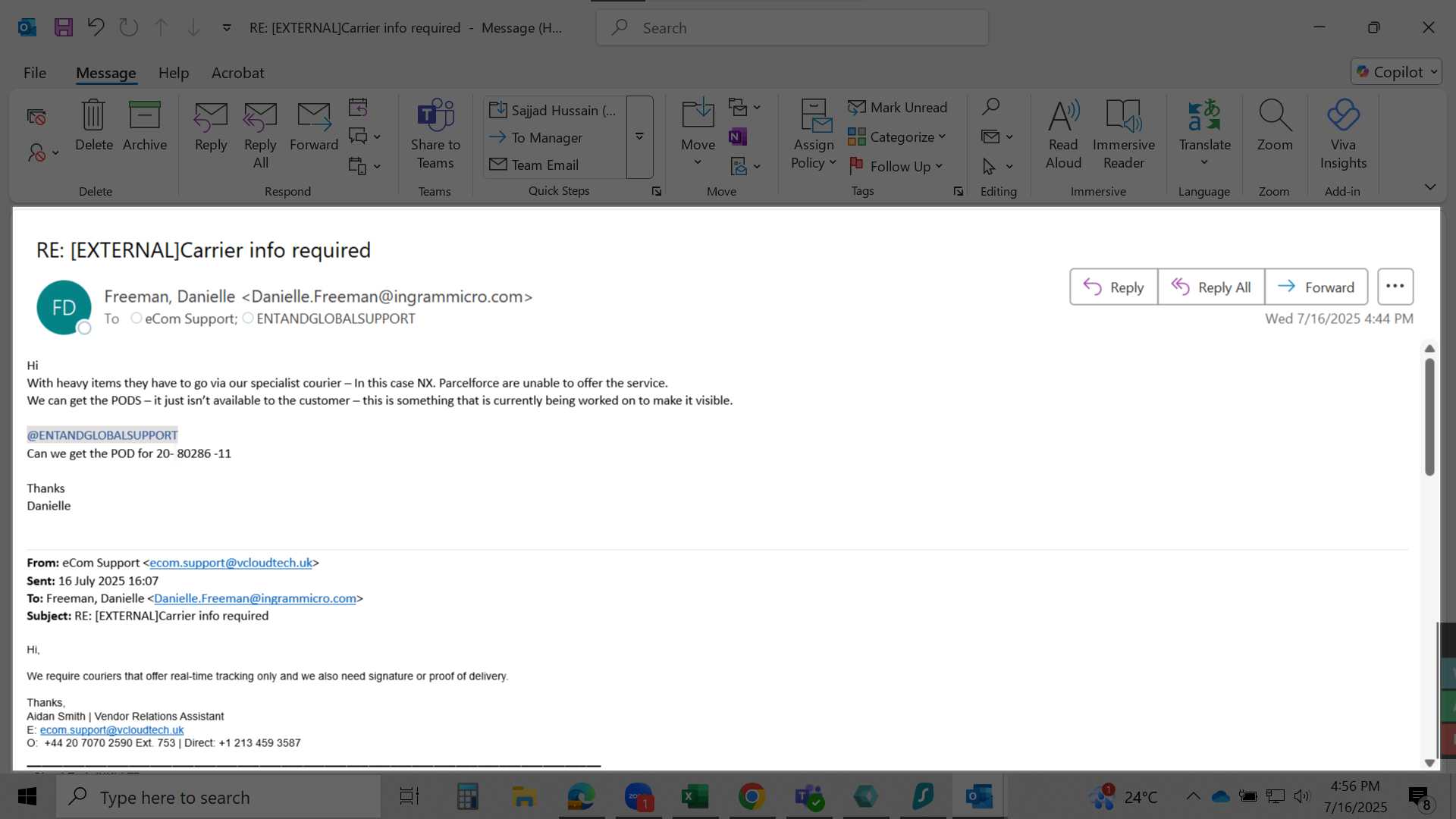
Task: Click the Meeting reply icon
Action: pos(358,107)
